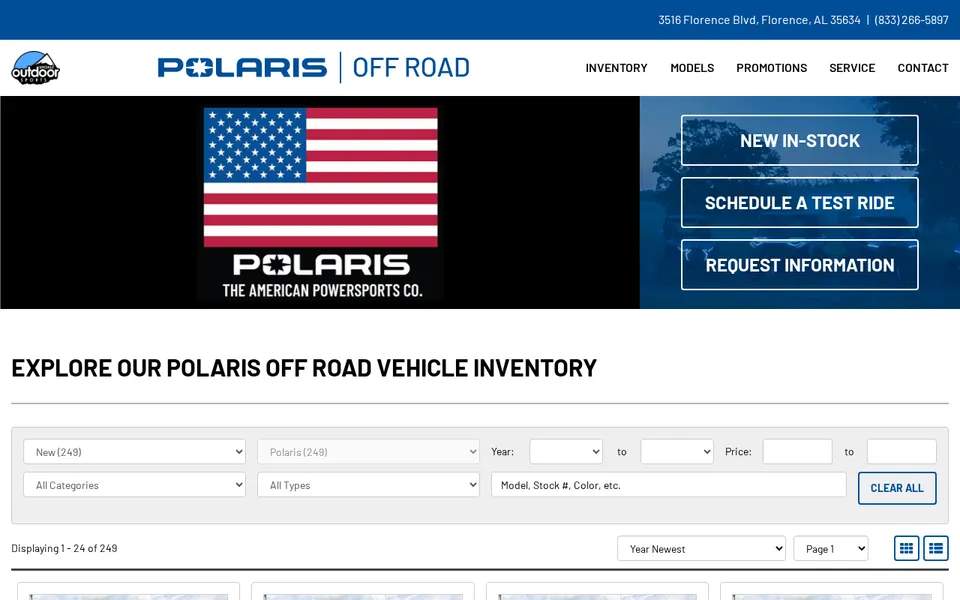Expand the All Types dropdown
The width and height of the screenshot is (960, 600).
[369, 485]
